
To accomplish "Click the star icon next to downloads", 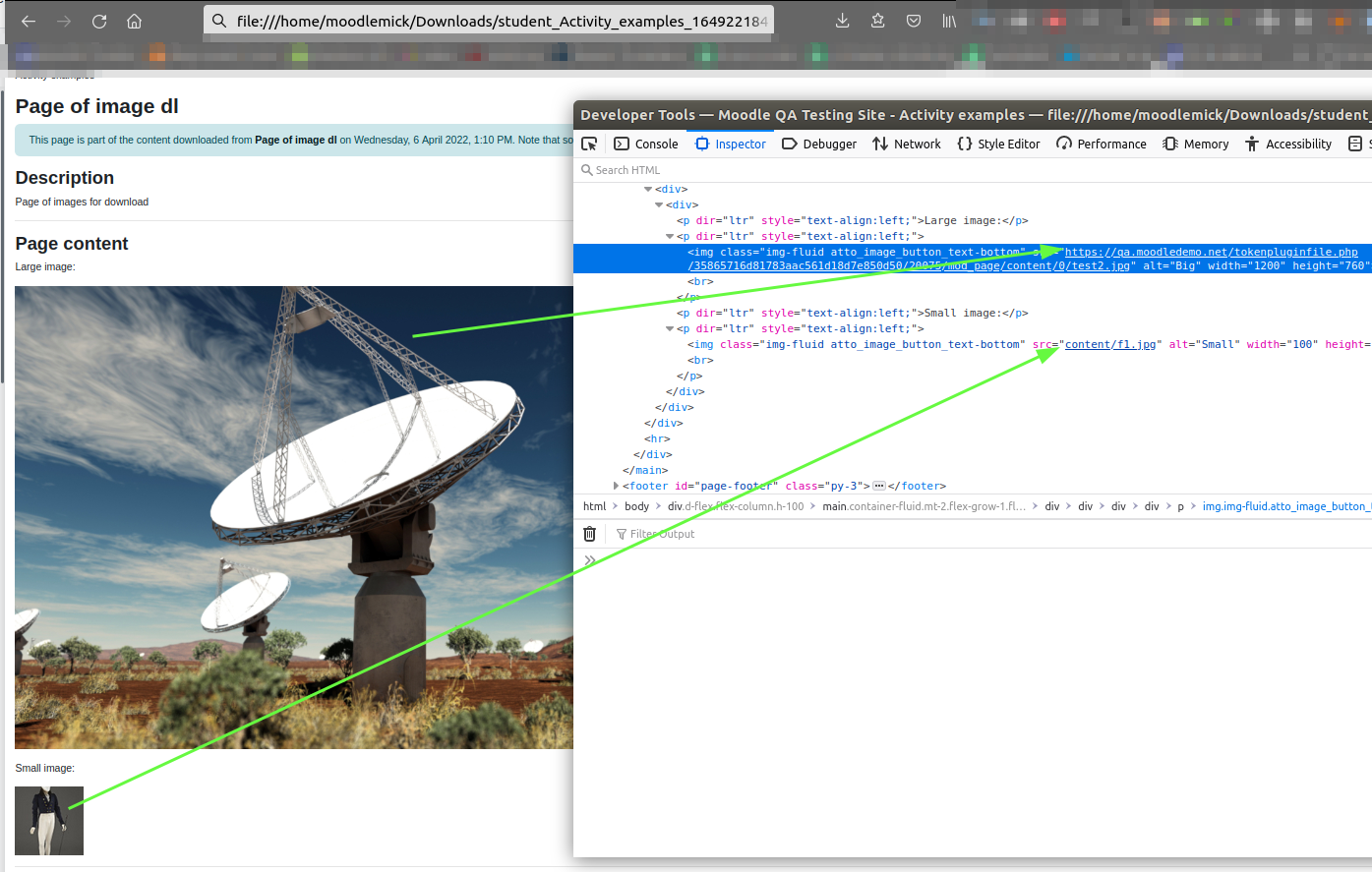I will coord(878,21).
